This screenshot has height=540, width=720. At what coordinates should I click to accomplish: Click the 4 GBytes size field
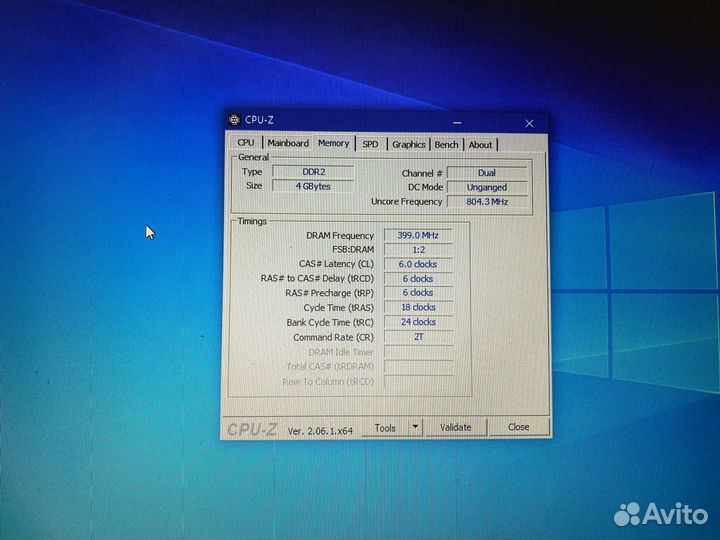coord(313,186)
